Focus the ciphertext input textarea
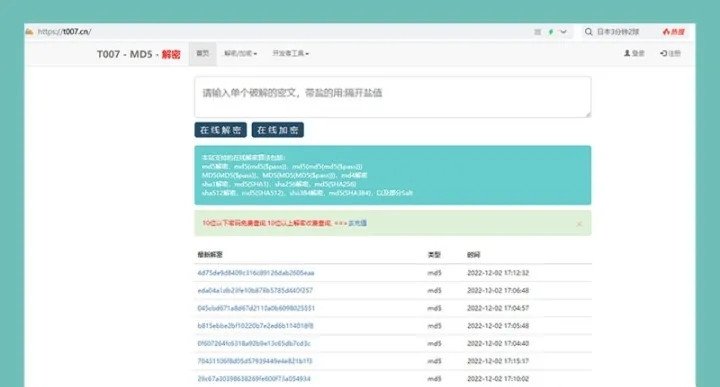720x387 pixels. click(393, 97)
